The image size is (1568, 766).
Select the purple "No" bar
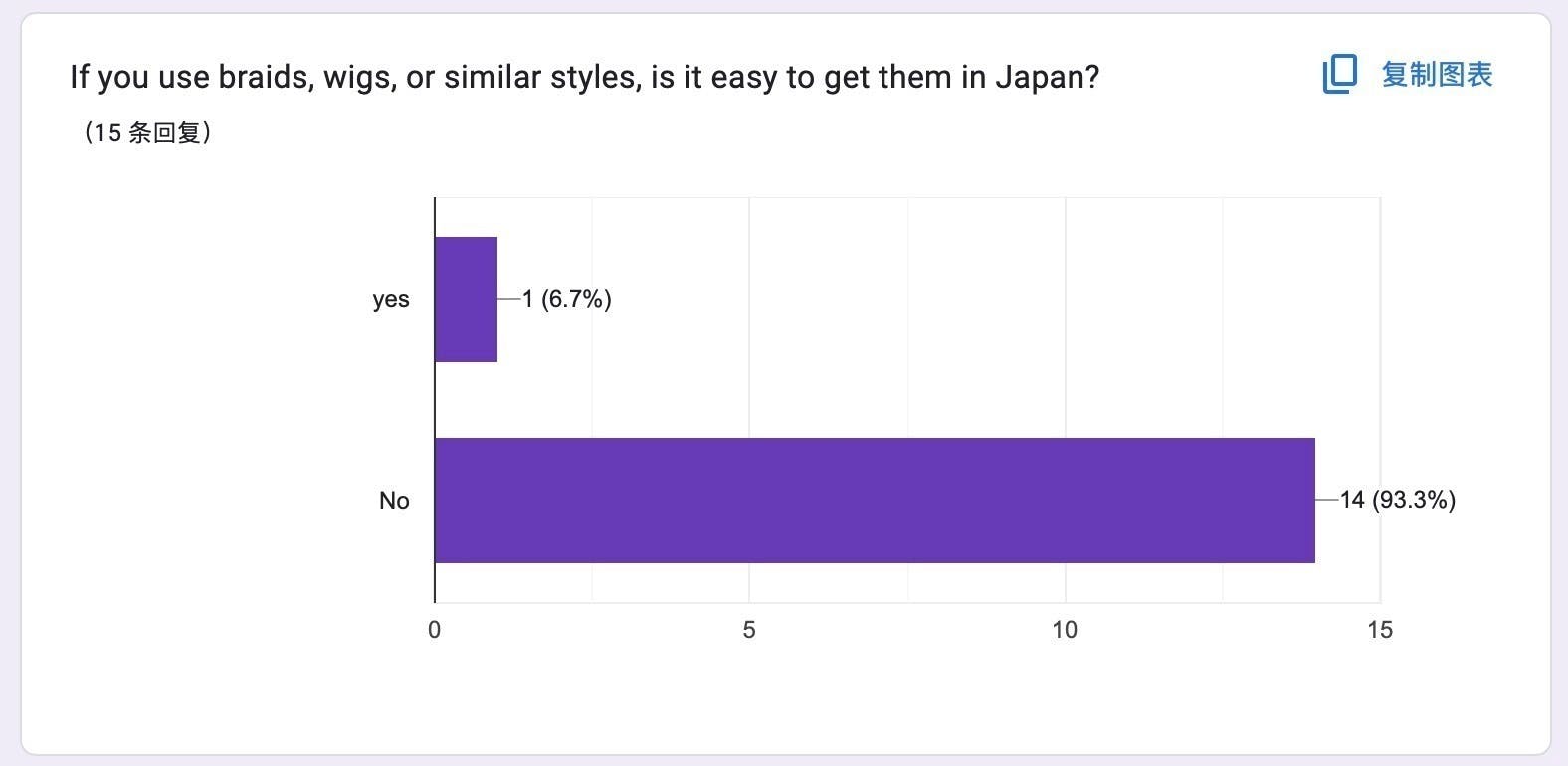[875, 500]
